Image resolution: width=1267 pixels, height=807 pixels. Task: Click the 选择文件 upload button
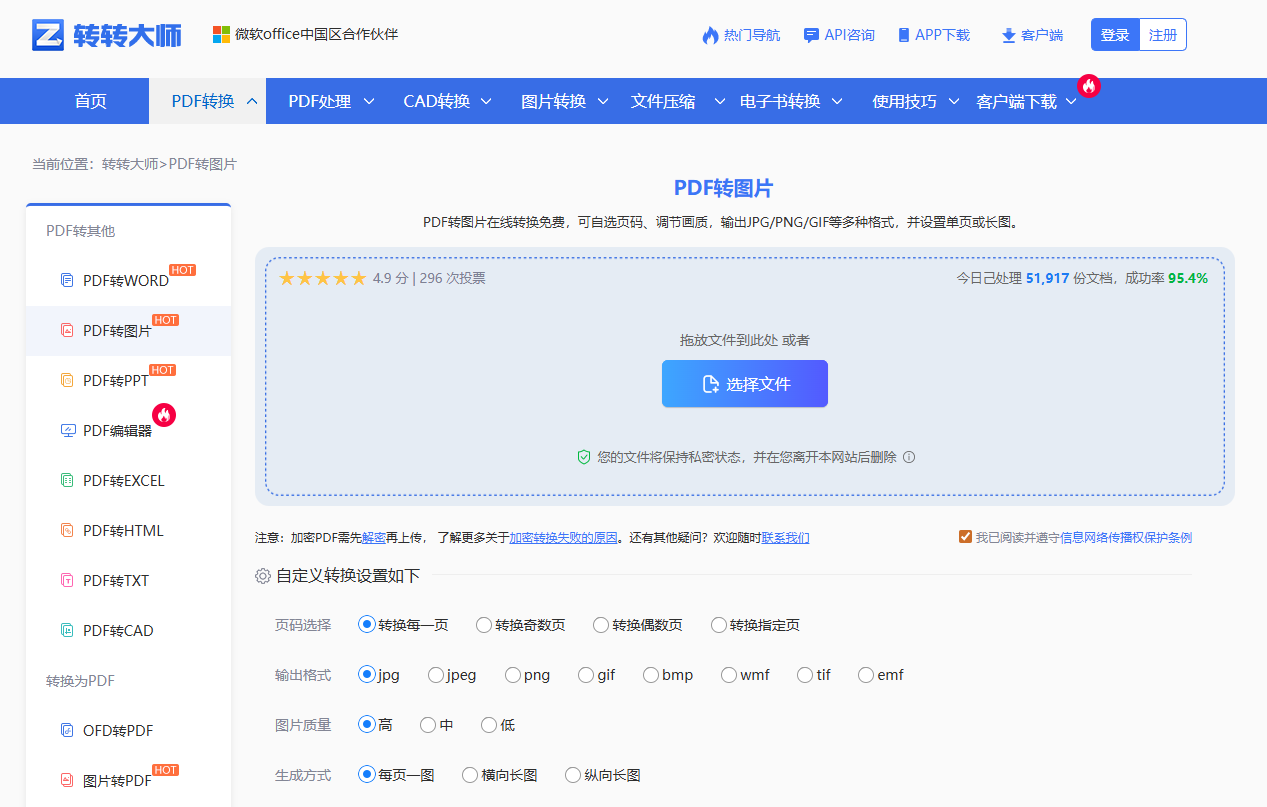click(745, 384)
